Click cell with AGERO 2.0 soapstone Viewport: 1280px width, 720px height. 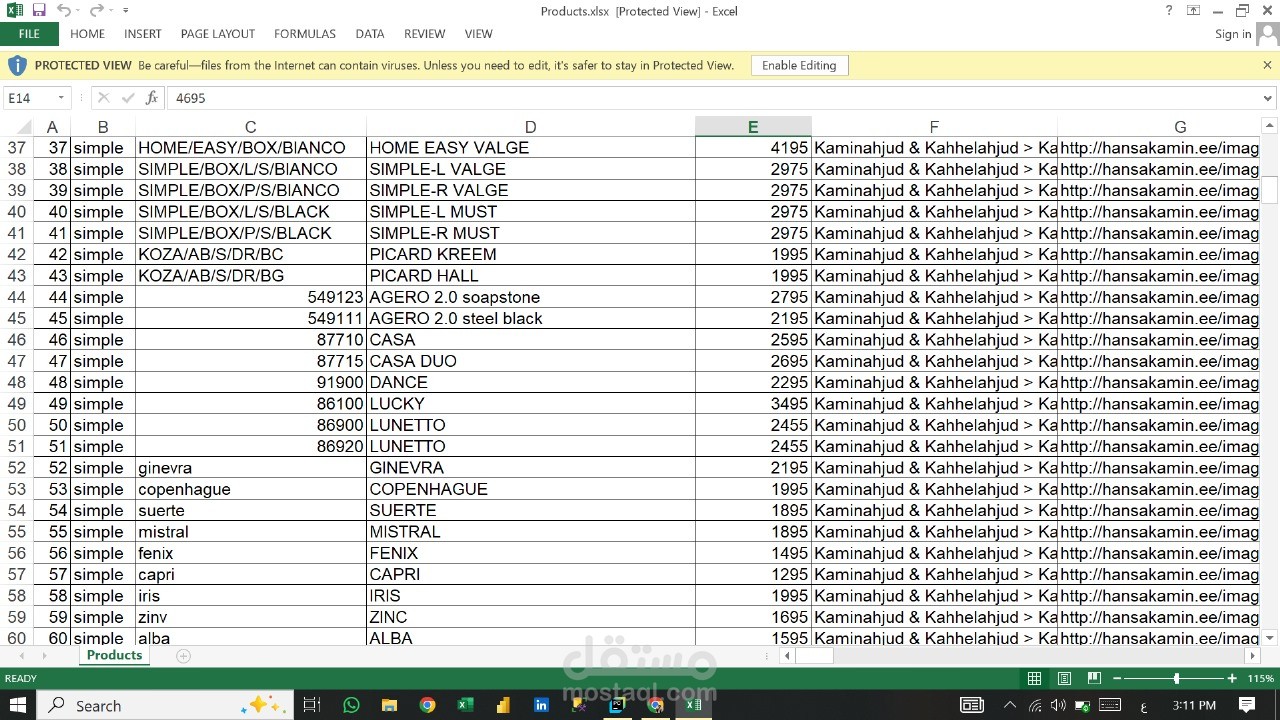[x=531, y=297]
